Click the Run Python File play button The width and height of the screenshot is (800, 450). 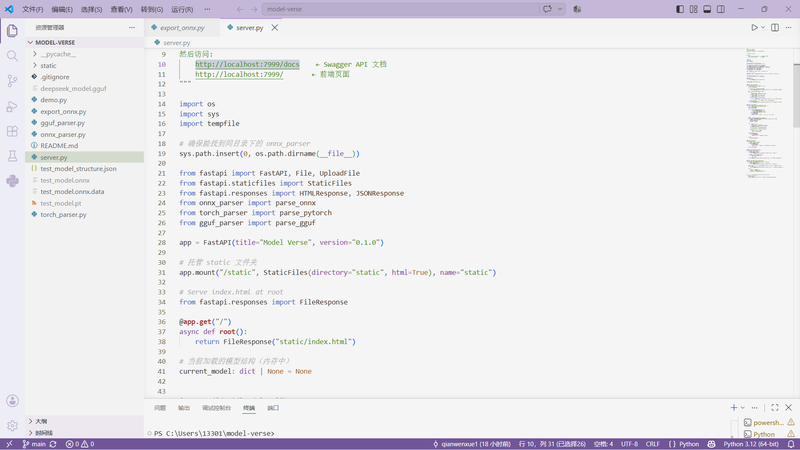(754, 28)
